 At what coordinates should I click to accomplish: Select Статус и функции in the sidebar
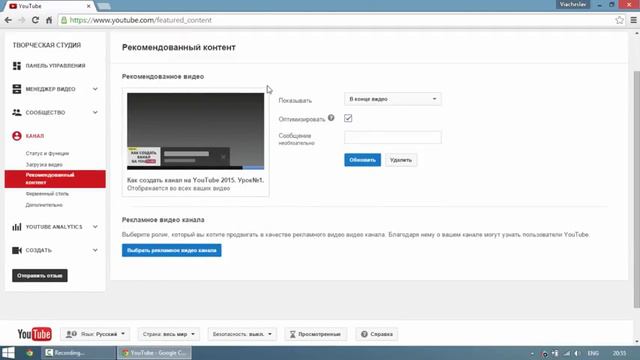(x=47, y=153)
